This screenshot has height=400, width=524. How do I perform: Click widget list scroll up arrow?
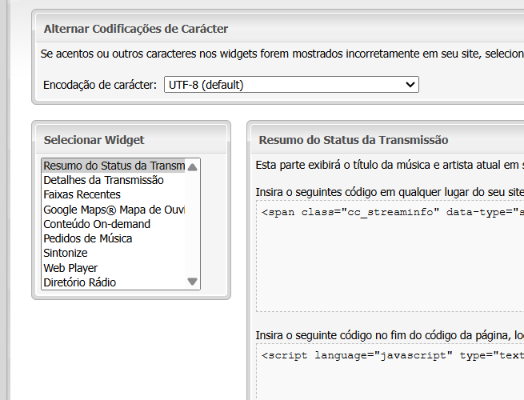192,167
